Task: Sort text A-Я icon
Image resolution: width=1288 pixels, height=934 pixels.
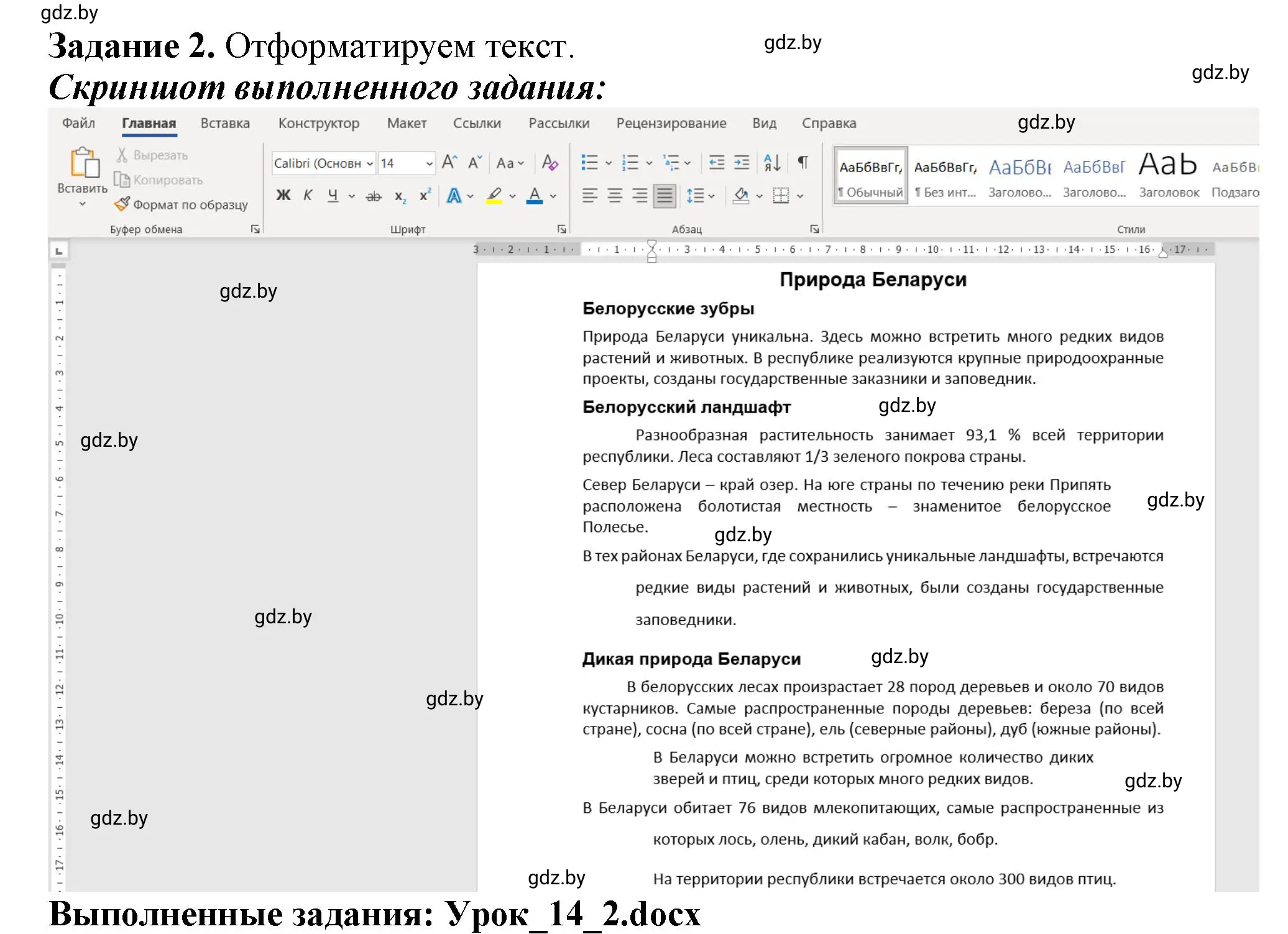Action: (x=772, y=163)
